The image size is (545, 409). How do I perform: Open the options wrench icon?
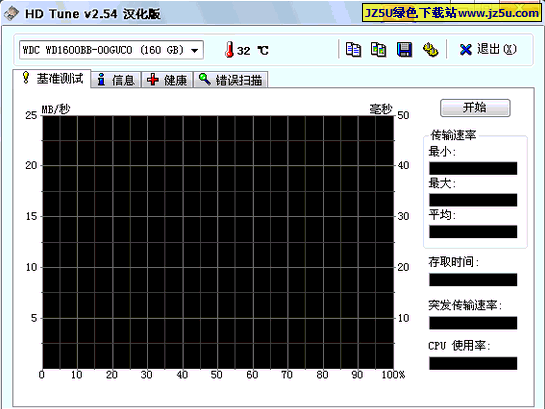pyautogui.click(x=430, y=50)
